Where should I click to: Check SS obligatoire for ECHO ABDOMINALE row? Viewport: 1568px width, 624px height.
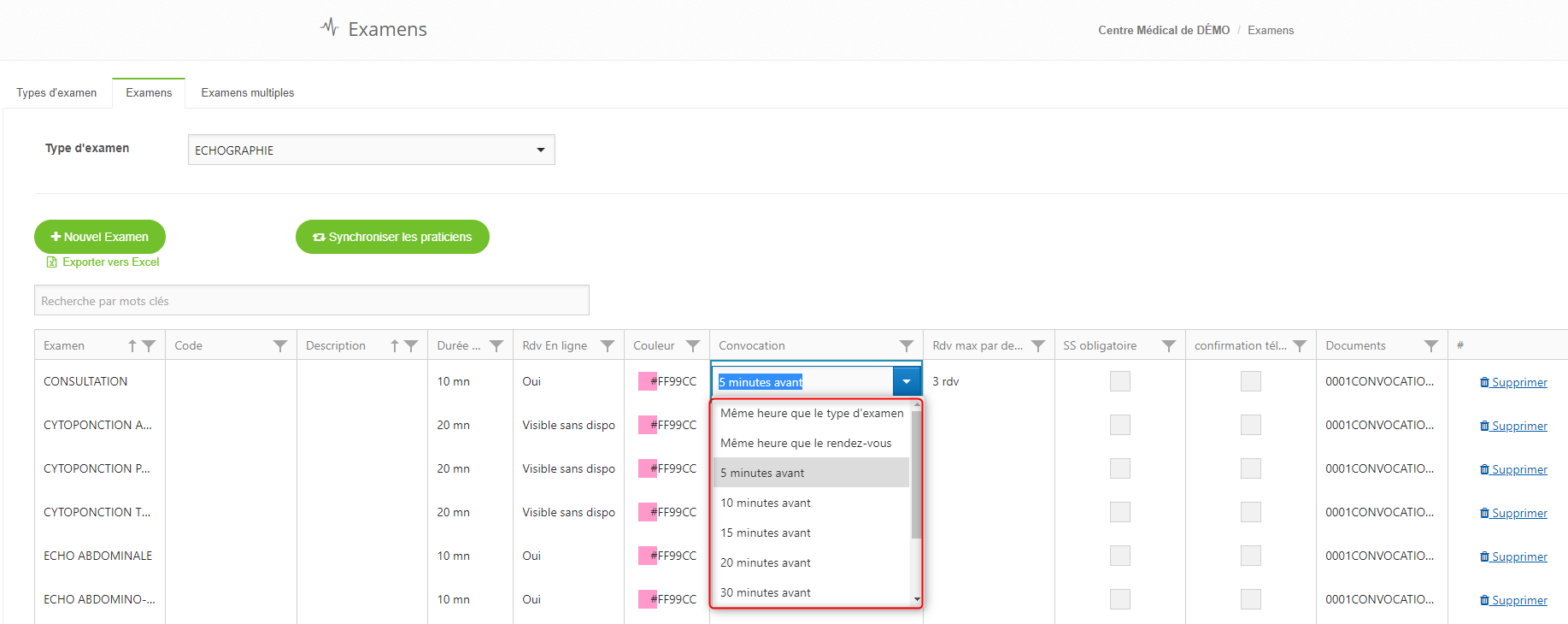coord(1119,556)
